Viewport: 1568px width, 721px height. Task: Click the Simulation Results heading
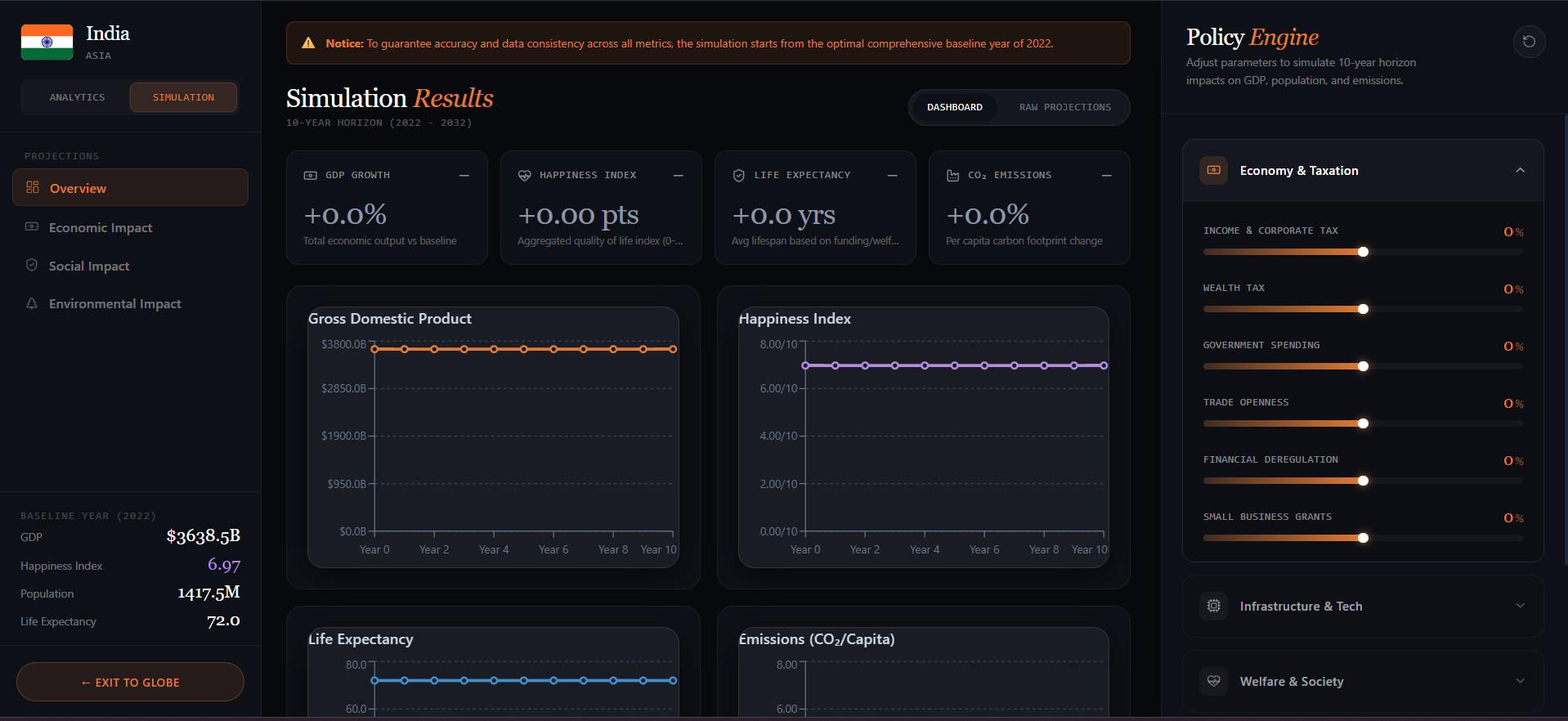[x=390, y=98]
